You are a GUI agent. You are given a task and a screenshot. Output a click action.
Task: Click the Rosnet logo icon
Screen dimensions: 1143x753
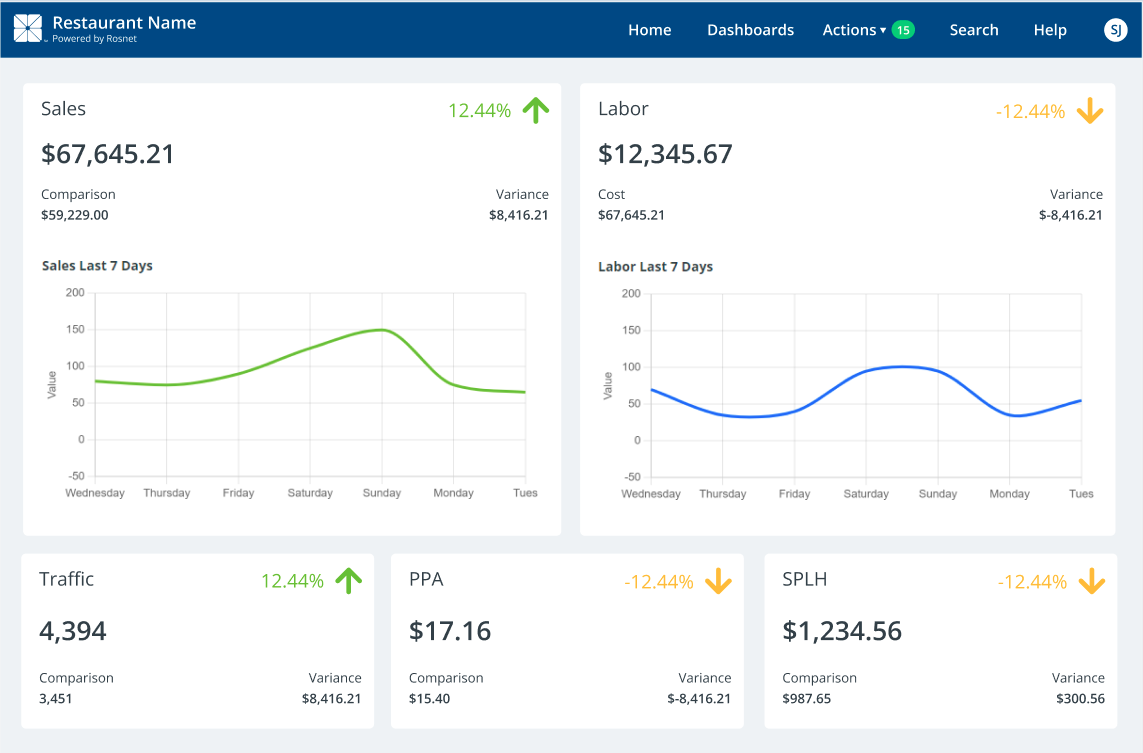click(x=28, y=29)
